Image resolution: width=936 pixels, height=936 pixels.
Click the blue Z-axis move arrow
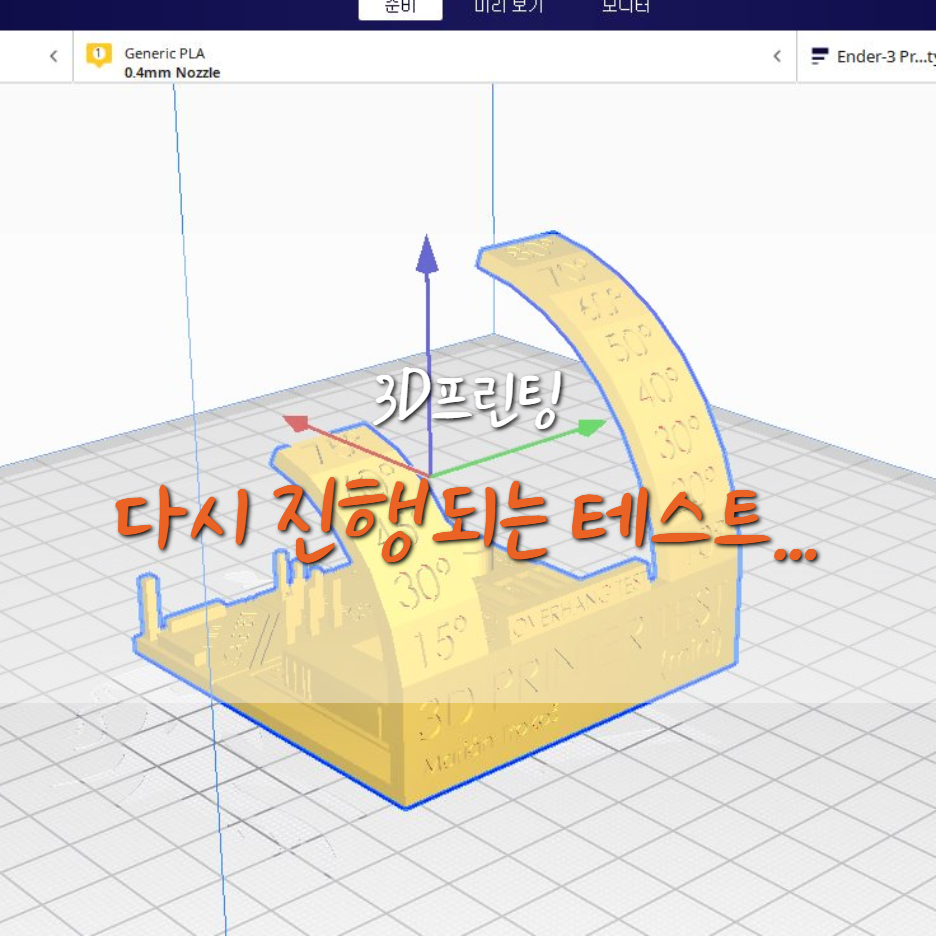click(x=427, y=255)
